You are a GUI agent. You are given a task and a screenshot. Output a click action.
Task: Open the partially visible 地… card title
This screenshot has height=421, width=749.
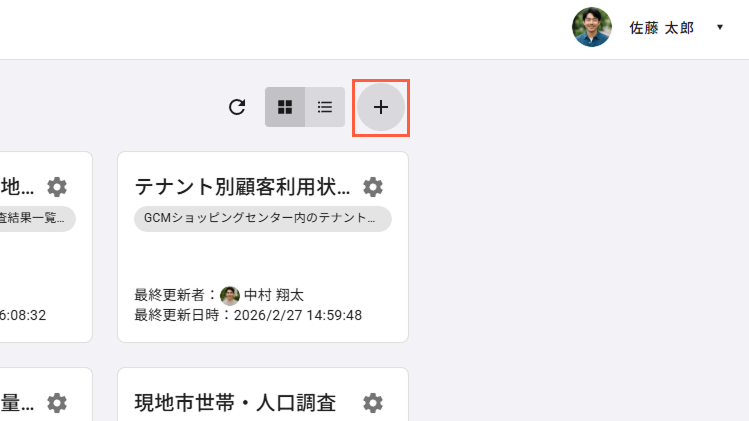tap(17, 187)
